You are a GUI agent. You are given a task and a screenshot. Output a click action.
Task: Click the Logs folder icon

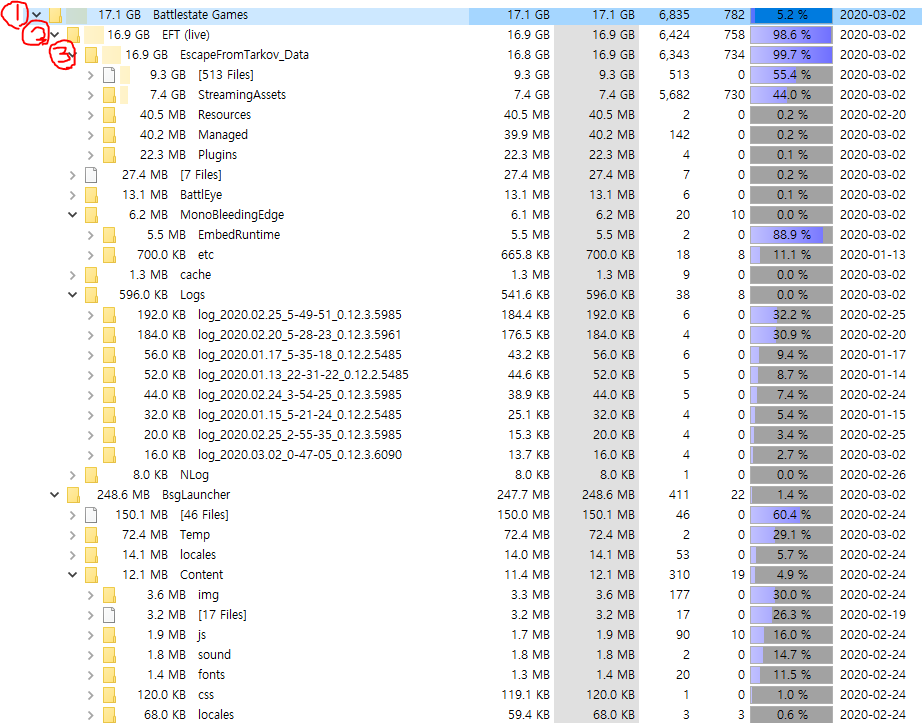(x=91, y=294)
